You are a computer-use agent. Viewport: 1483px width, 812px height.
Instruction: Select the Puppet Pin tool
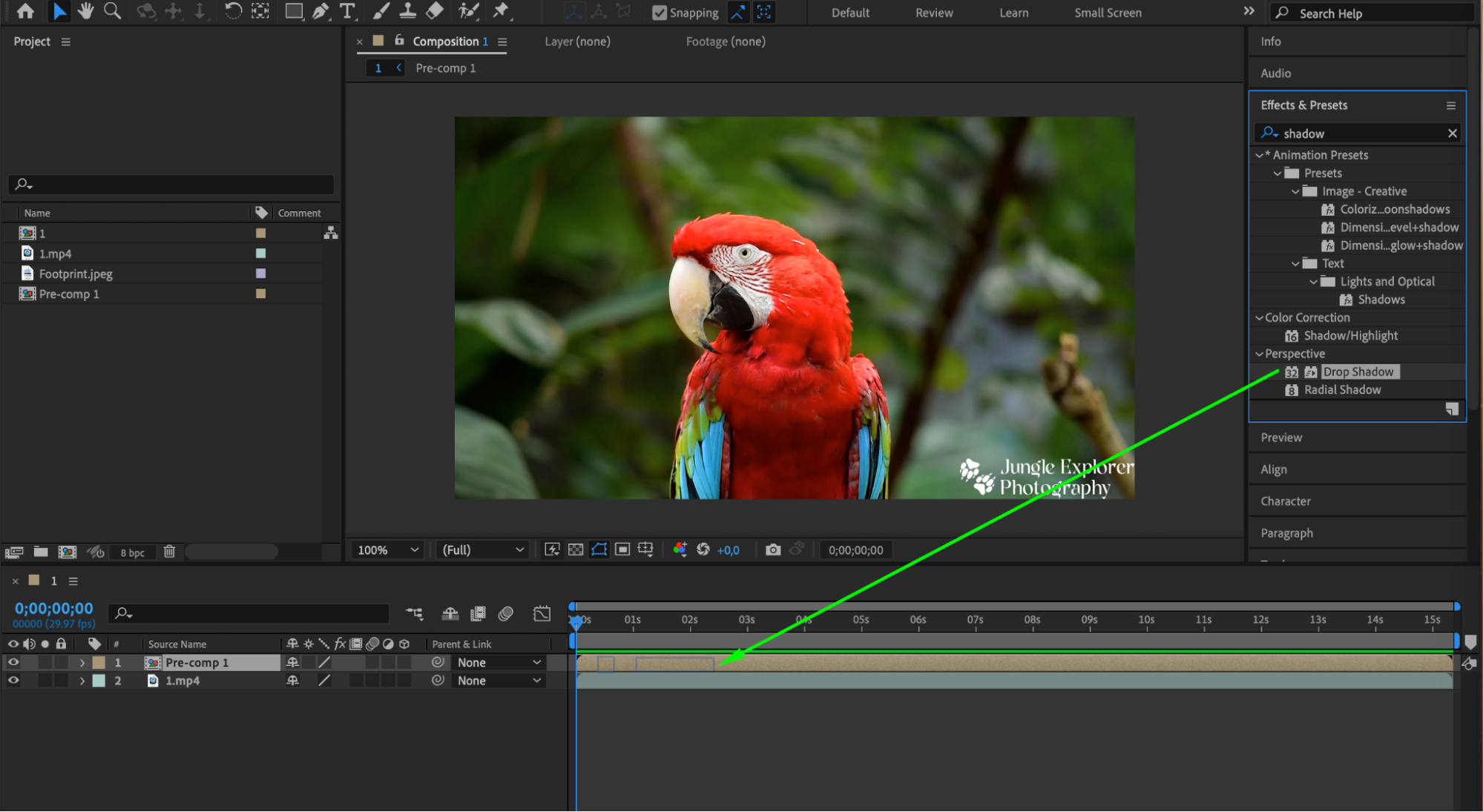[502, 11]
